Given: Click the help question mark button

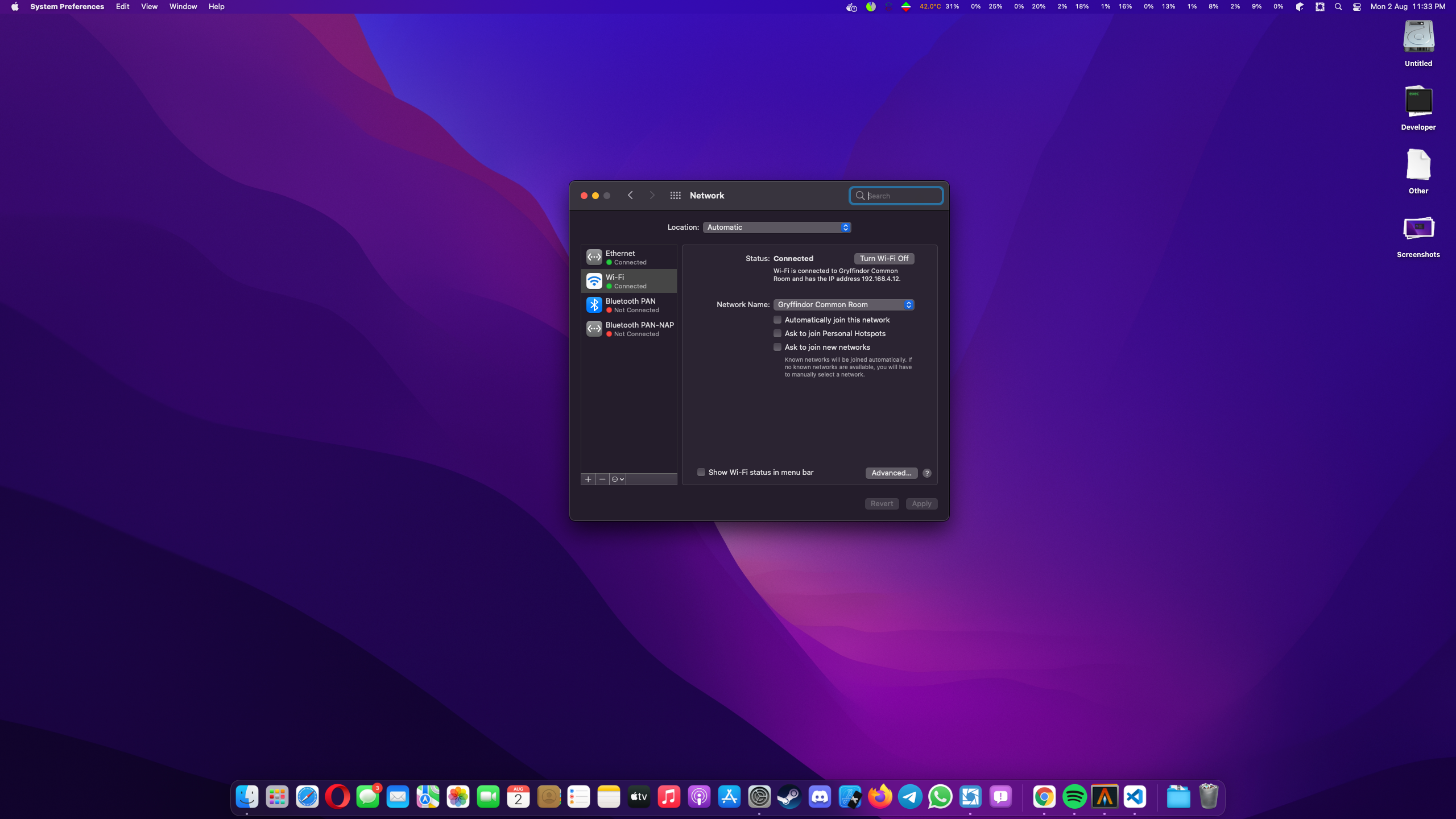Looking at the screenshot, I should coord(927,473).
